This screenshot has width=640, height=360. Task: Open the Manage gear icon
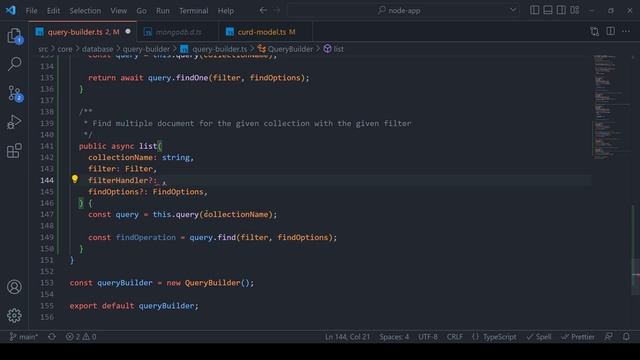click(x=14, y=315)
